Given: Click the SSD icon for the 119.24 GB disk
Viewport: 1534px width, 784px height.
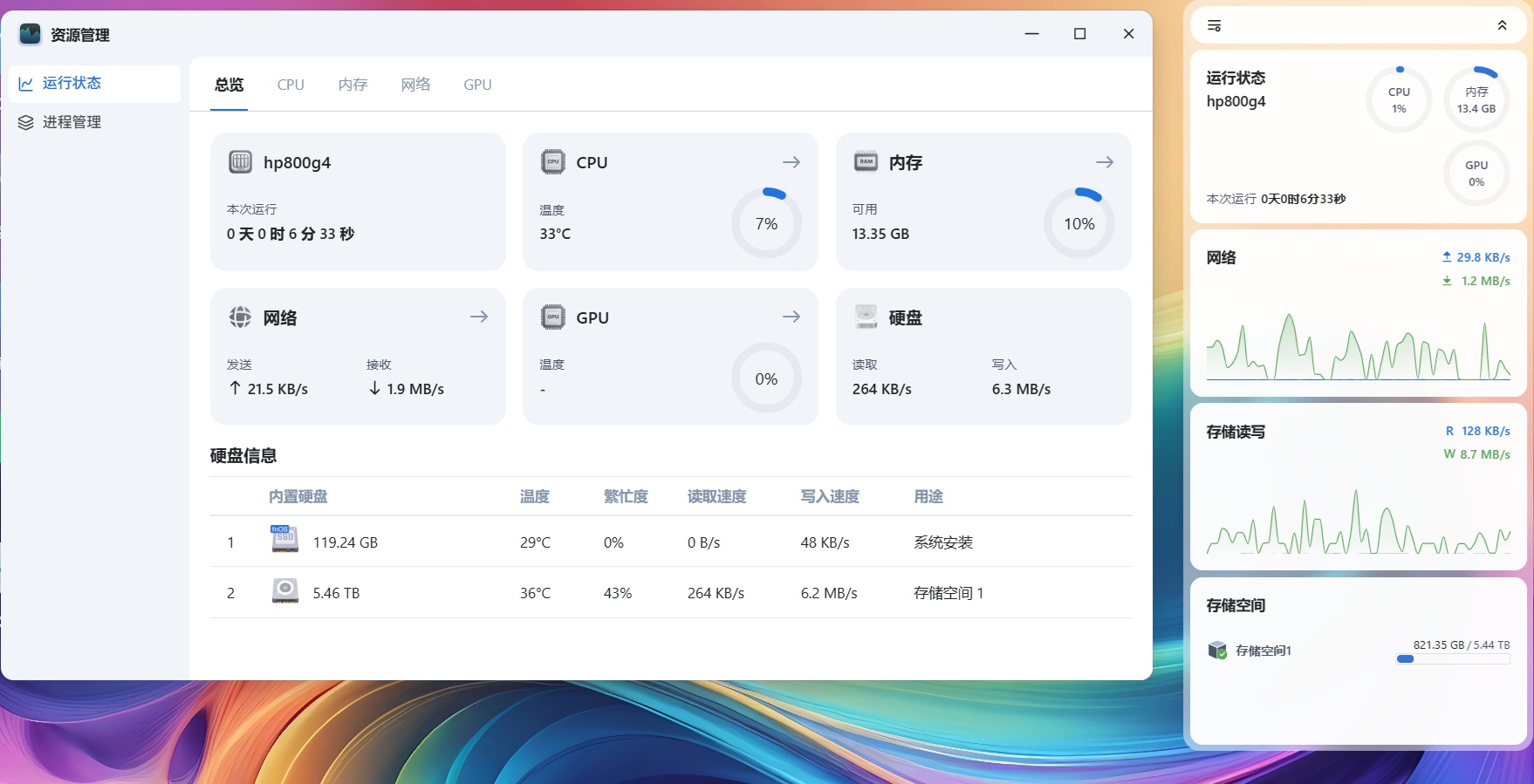Looking at the screenshot, I should tap(284, 540).
